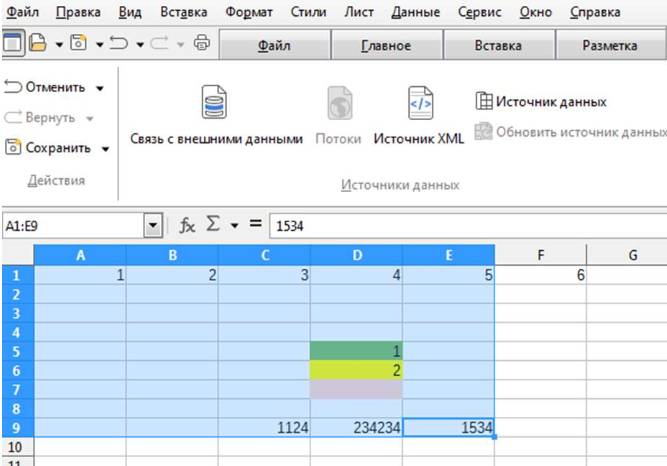667x466 pixels.
Task: Click the Print icon in toolbar
Action: tap(202, 43)
